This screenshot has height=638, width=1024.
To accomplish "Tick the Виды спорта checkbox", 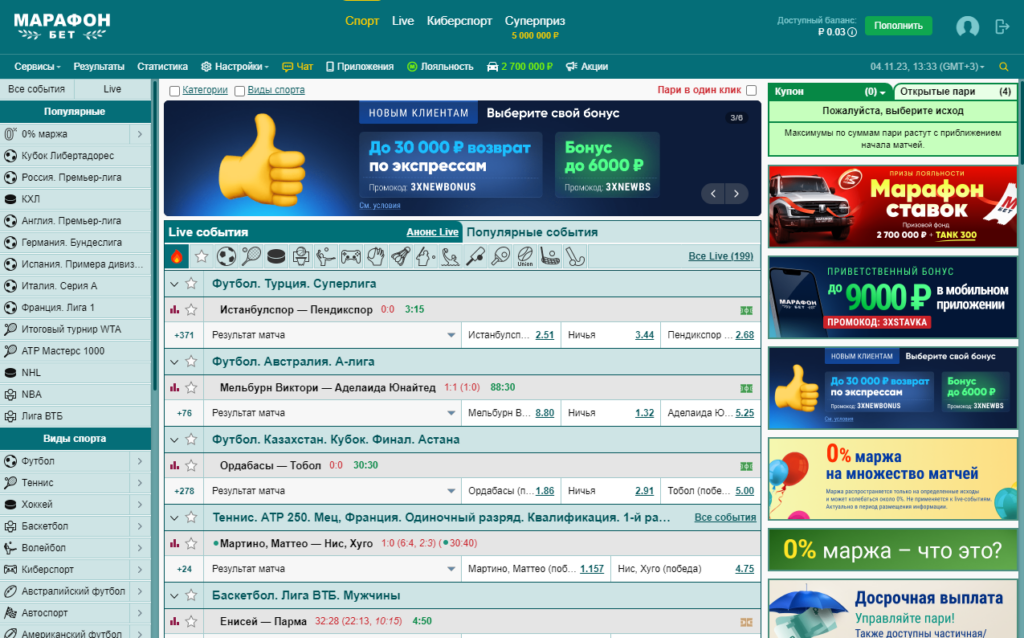I will [240, 91].
